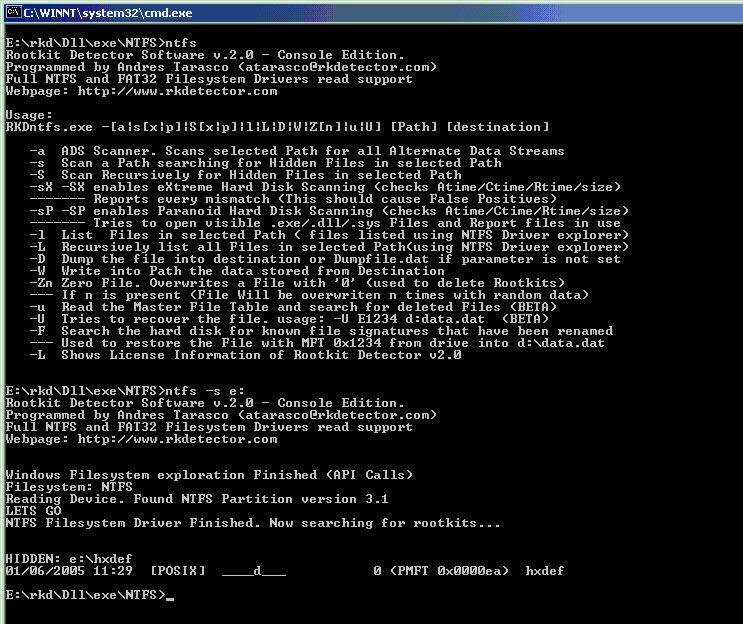Click the "-Zn Zero File" option line
Viewport: 743px width, 624px height.
tap(300, 283)
